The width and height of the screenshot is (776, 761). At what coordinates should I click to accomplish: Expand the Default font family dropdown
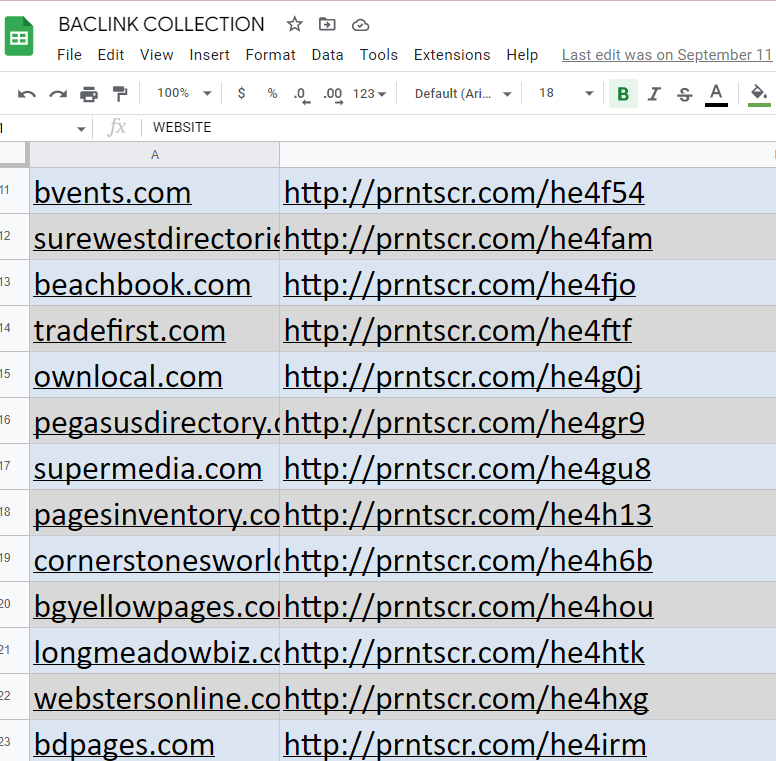463,93
